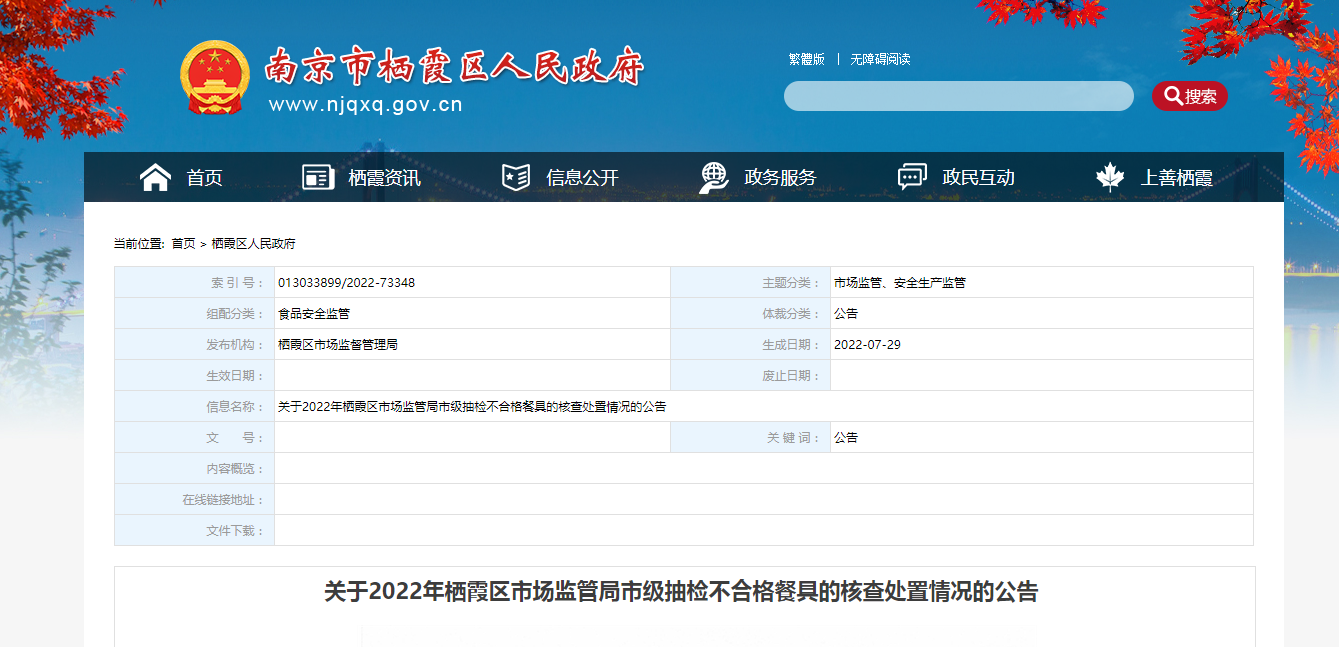1339x647 pixels.
Task: Click 栖霞区人民政府 breadcrumb link
Action: [x=253, y=243]
